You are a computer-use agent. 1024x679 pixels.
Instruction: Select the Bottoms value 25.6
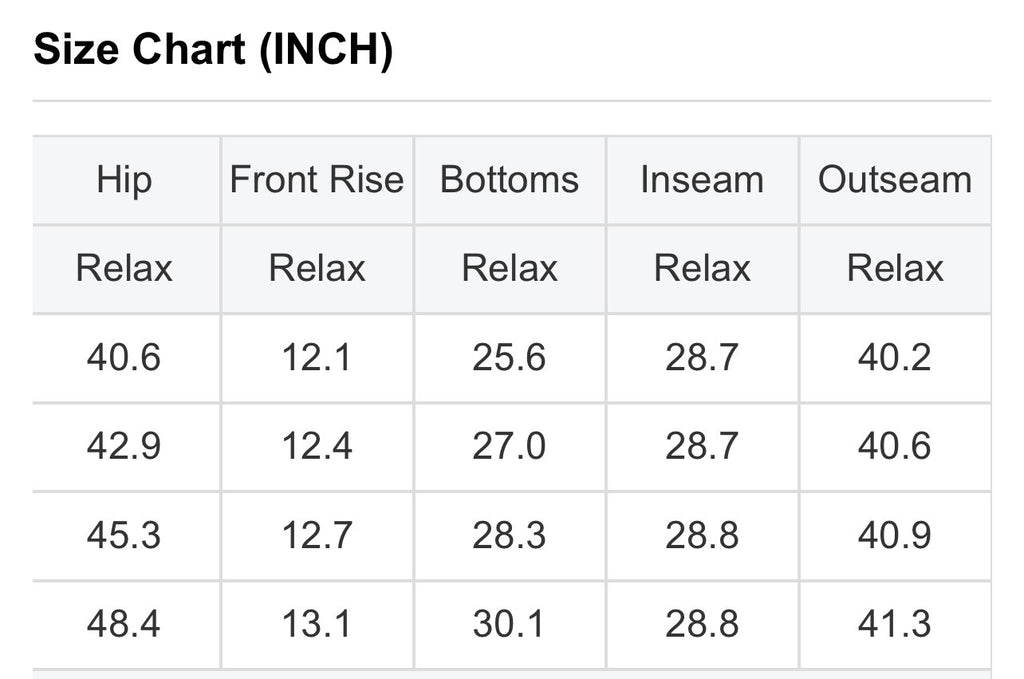pyautogui.click(x=509, y=358)
